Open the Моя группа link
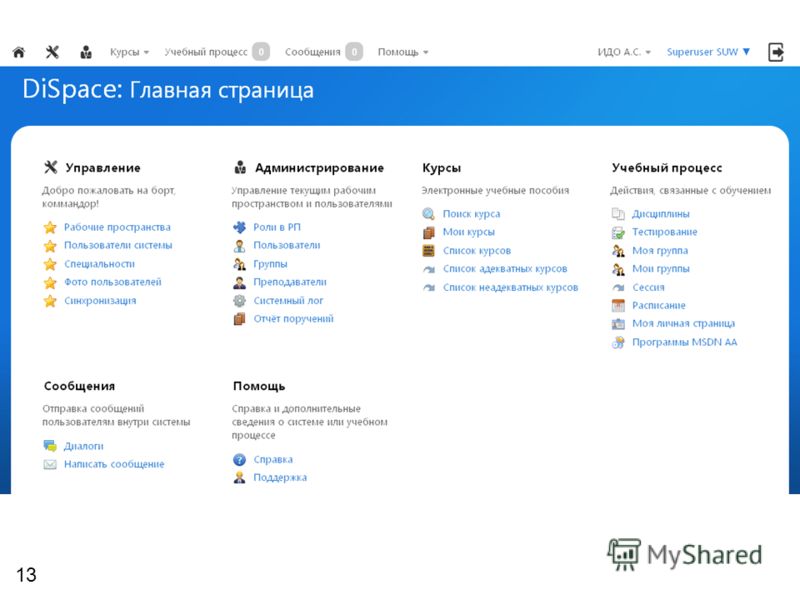This screenshot has height=600, width=800. [x=660, y=251]
